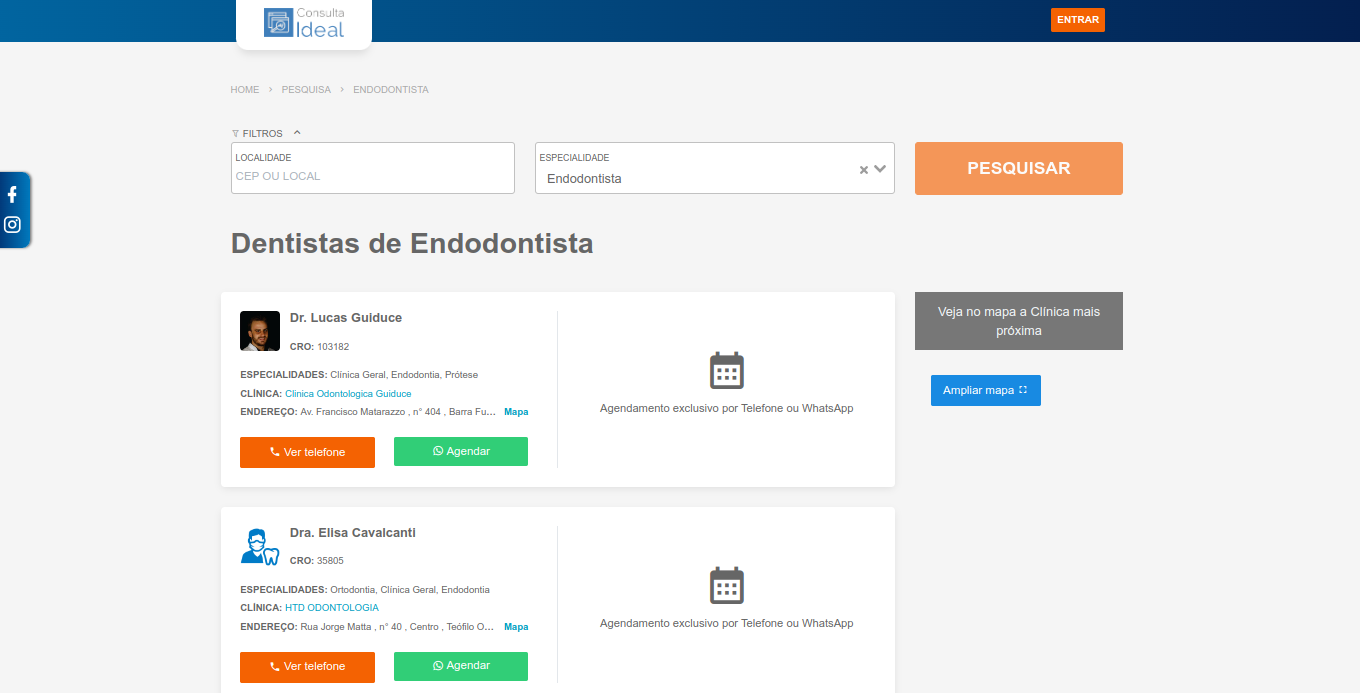Click Agendar for Dra. Elisa Cavalcanti
Screen dimensions: 1360x693
click(461, 666)
